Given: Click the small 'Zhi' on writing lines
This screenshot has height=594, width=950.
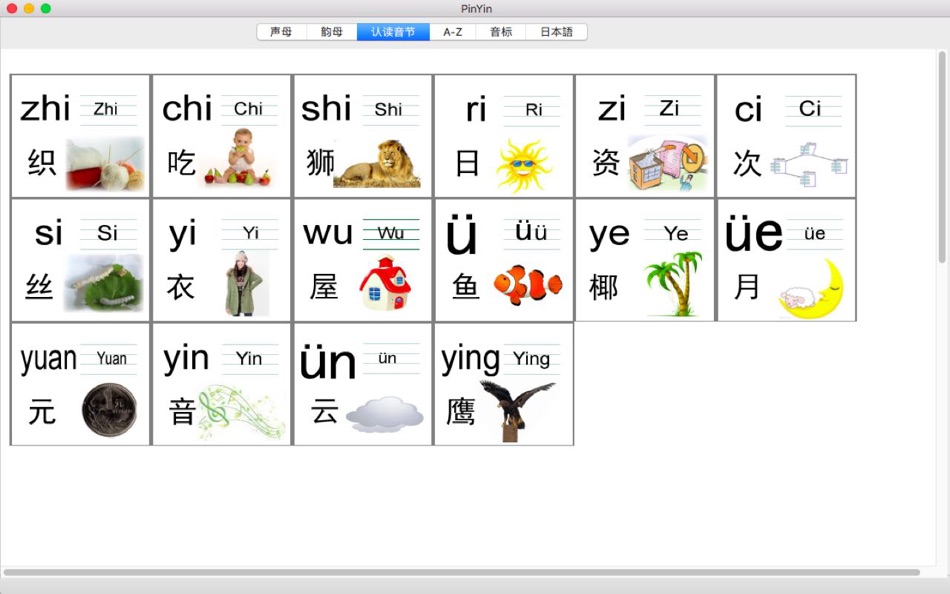Looking at the screenshot, I should 105,109.
